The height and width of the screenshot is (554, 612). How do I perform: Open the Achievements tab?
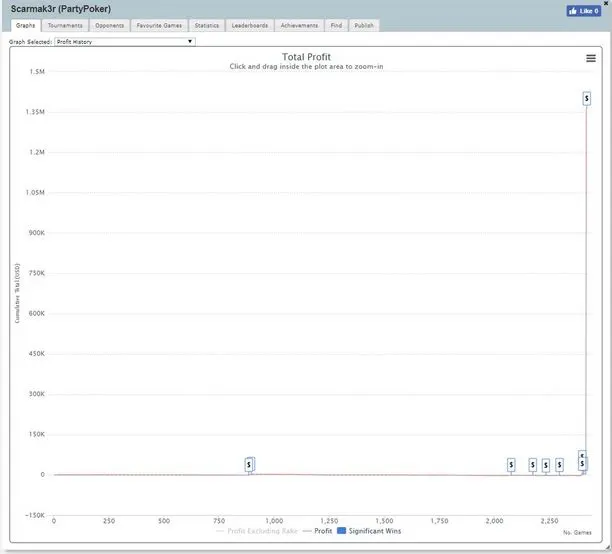point(299,25)
